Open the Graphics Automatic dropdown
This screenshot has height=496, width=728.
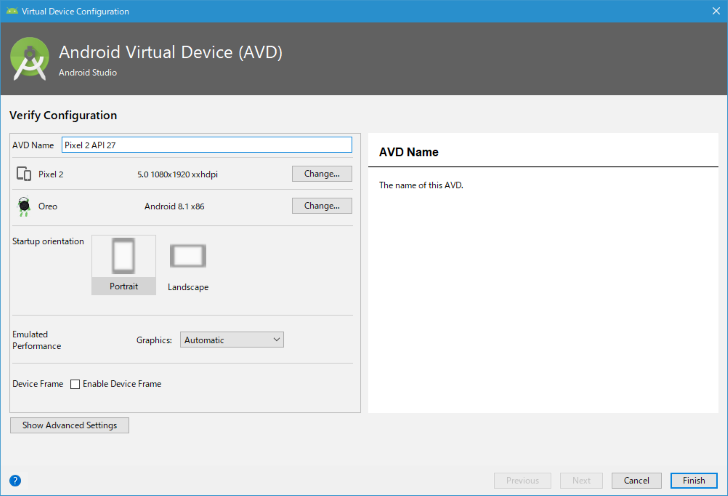coord(232,339)
